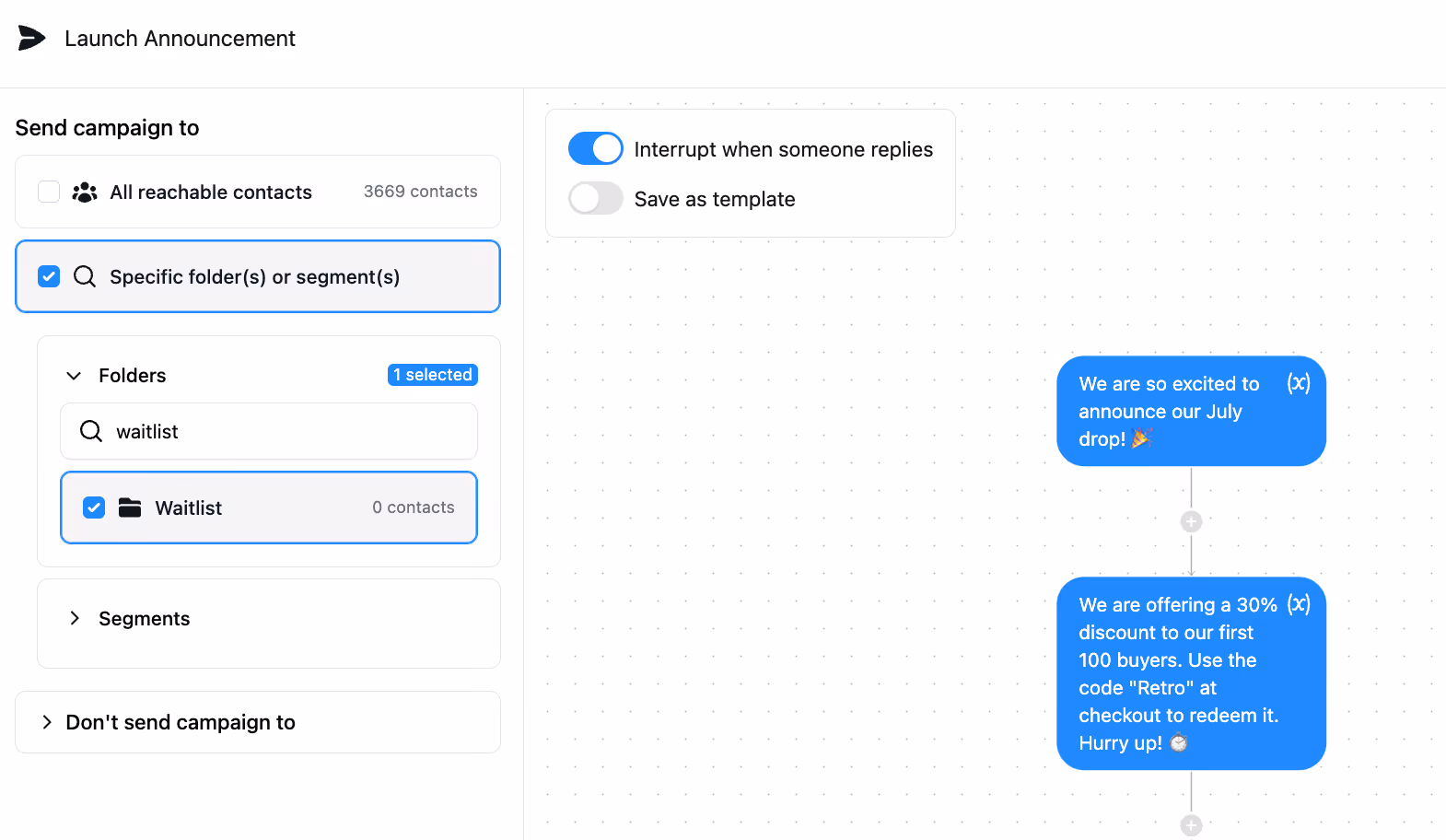The image size is (1446, 840).
Task: Click the Send campaign to heading
Action: 107,128
